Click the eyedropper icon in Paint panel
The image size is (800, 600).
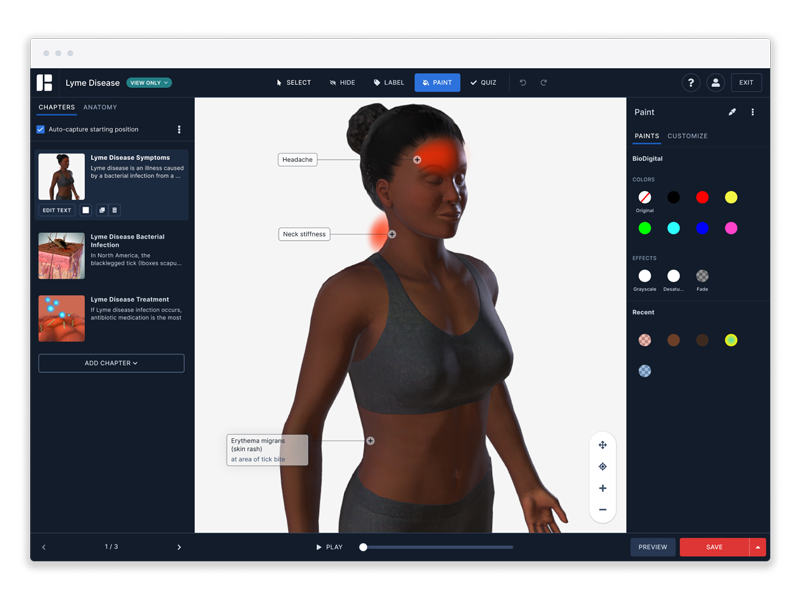coord(732,112)
